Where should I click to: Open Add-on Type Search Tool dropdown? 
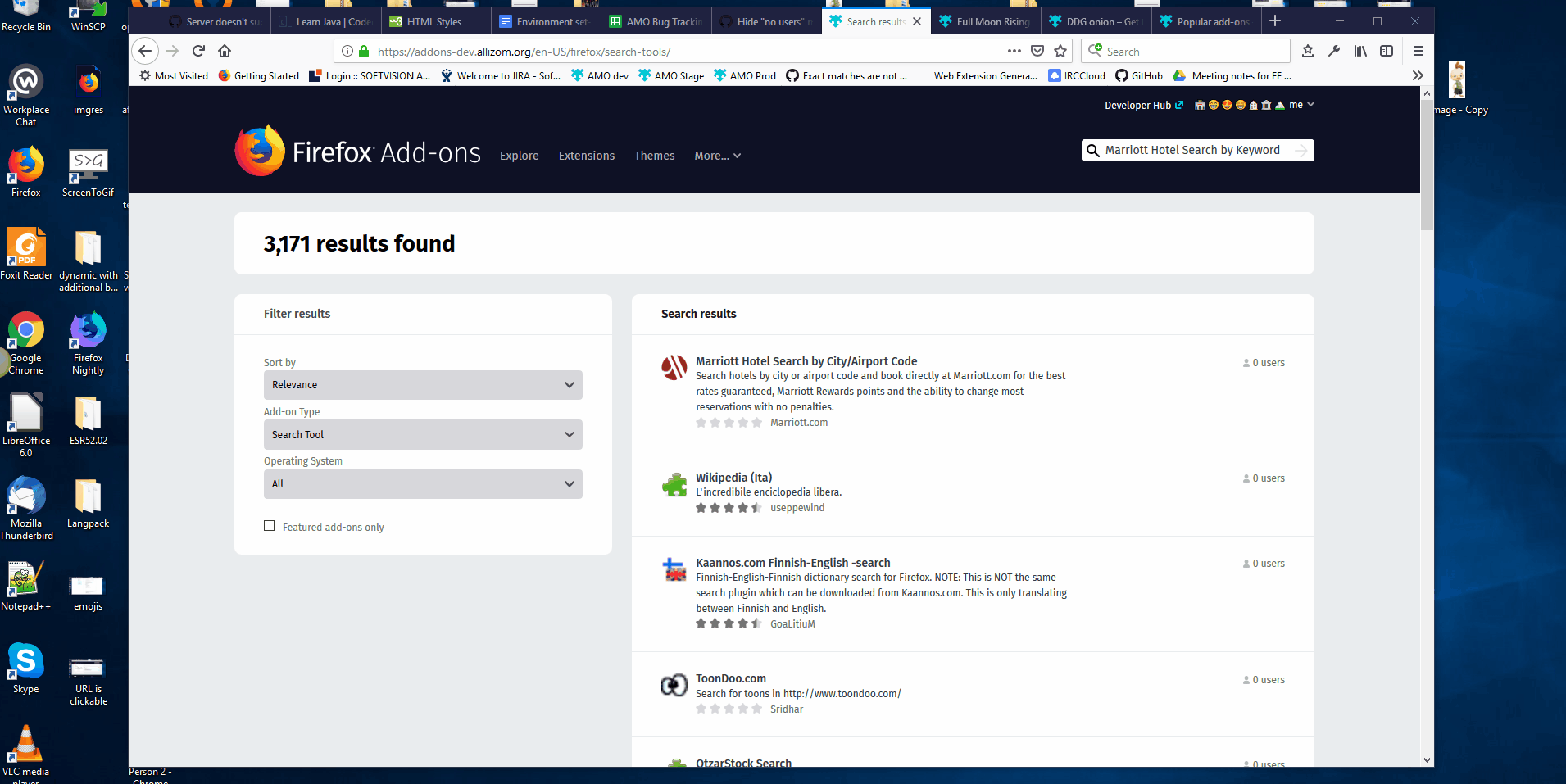[423, 434]
